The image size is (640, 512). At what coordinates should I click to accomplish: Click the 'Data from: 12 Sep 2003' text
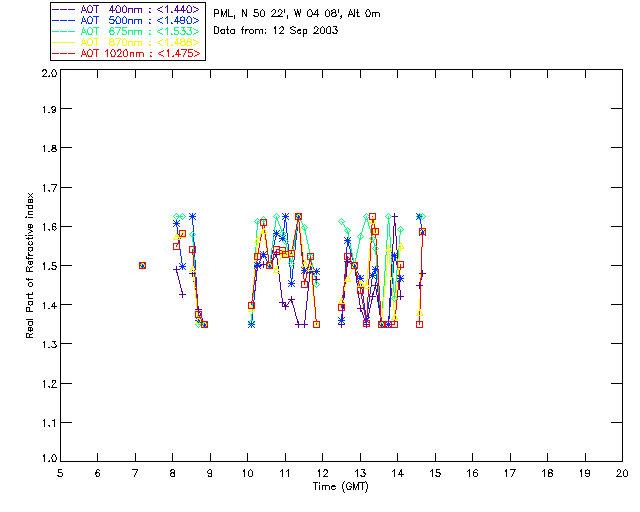click(276, 31)
